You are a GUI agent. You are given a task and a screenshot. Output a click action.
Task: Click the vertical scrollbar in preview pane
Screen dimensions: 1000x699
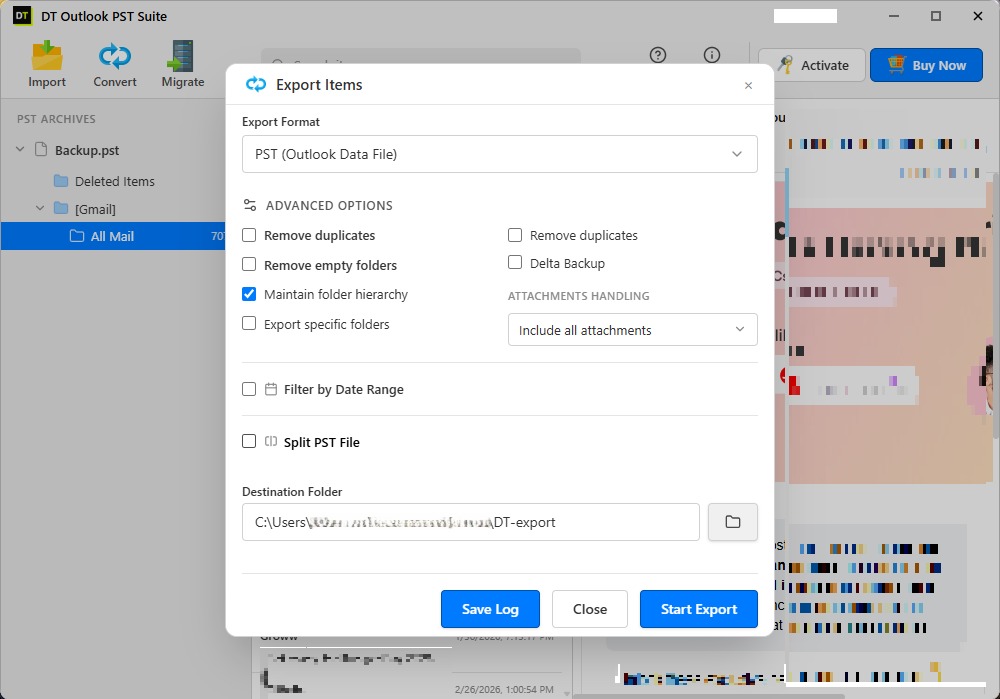click(x=996, y=306)
